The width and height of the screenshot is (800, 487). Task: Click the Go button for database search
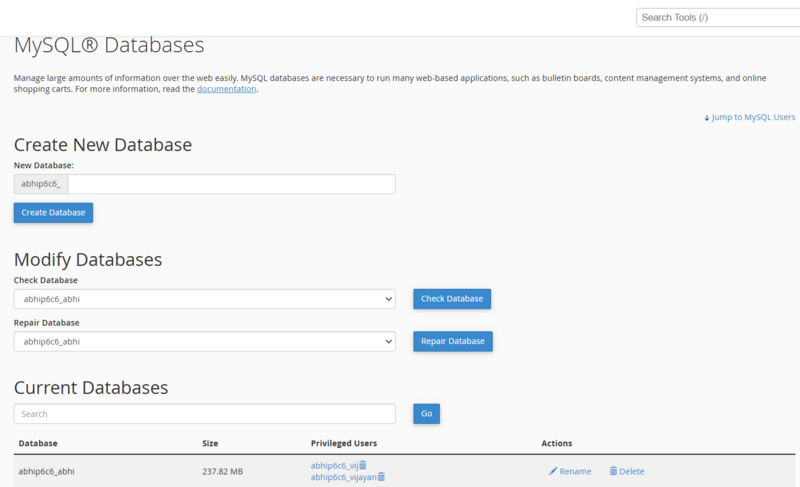click(427, 414)
